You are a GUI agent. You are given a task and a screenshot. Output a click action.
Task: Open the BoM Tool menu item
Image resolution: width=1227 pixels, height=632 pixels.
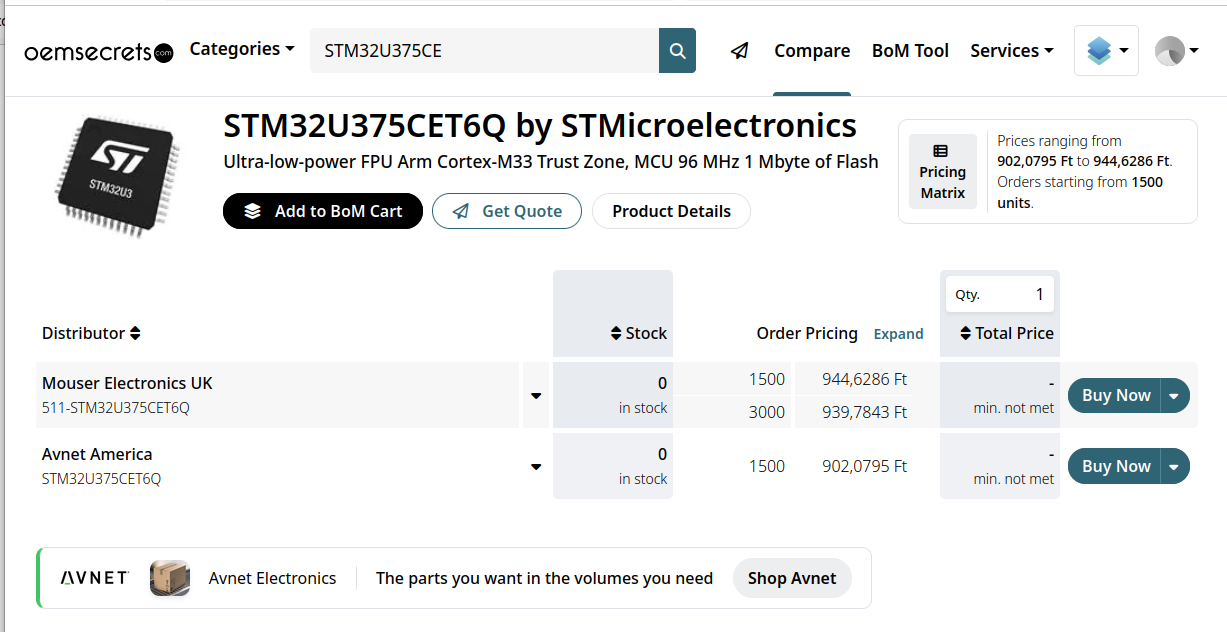tap(910, 50)
